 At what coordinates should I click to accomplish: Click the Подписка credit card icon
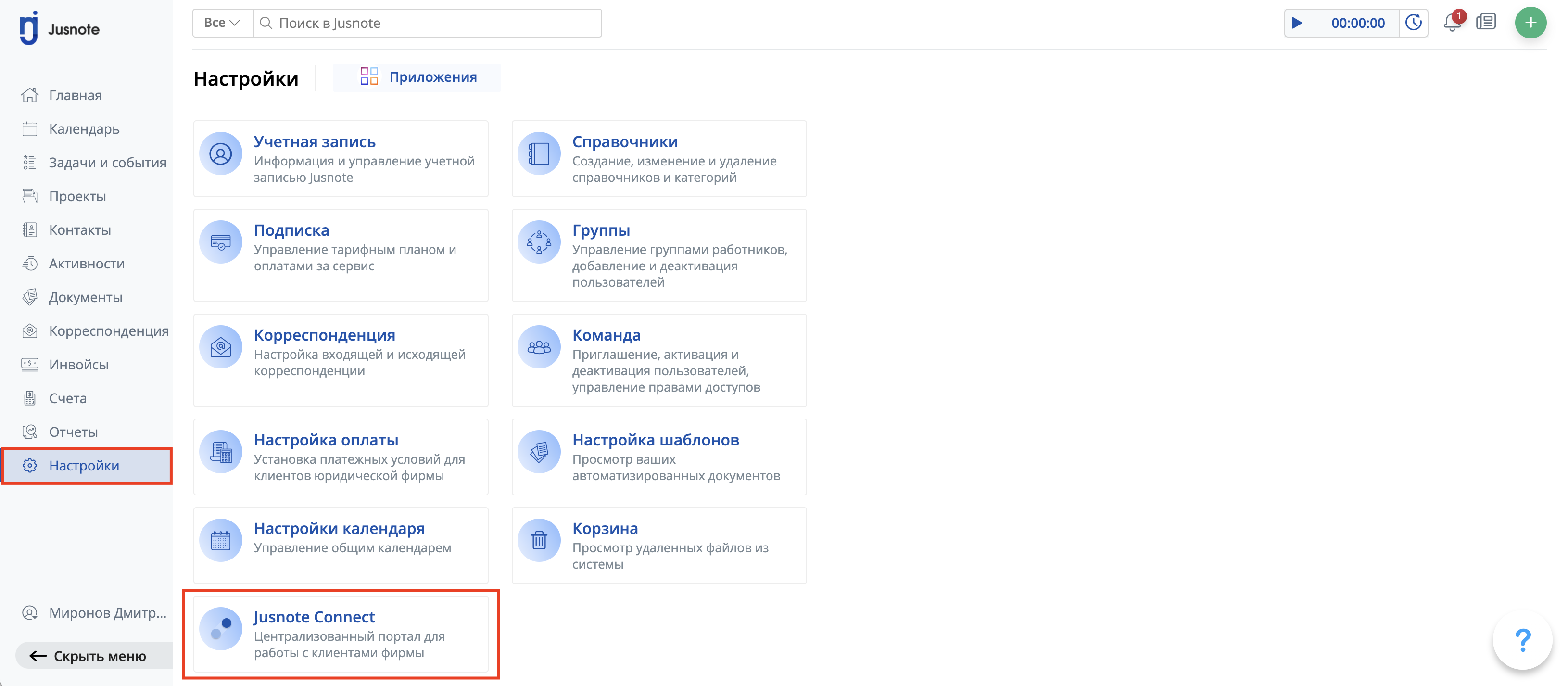pos(221,242)
